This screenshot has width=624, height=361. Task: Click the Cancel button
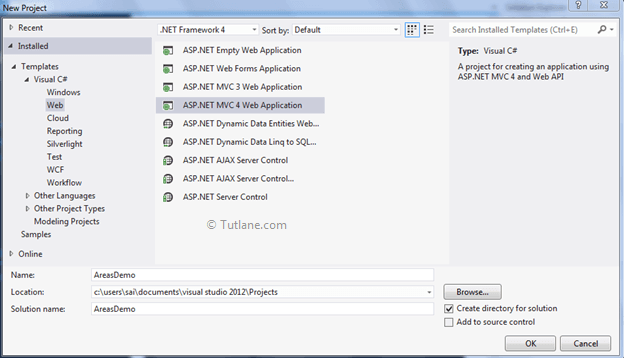585,343
